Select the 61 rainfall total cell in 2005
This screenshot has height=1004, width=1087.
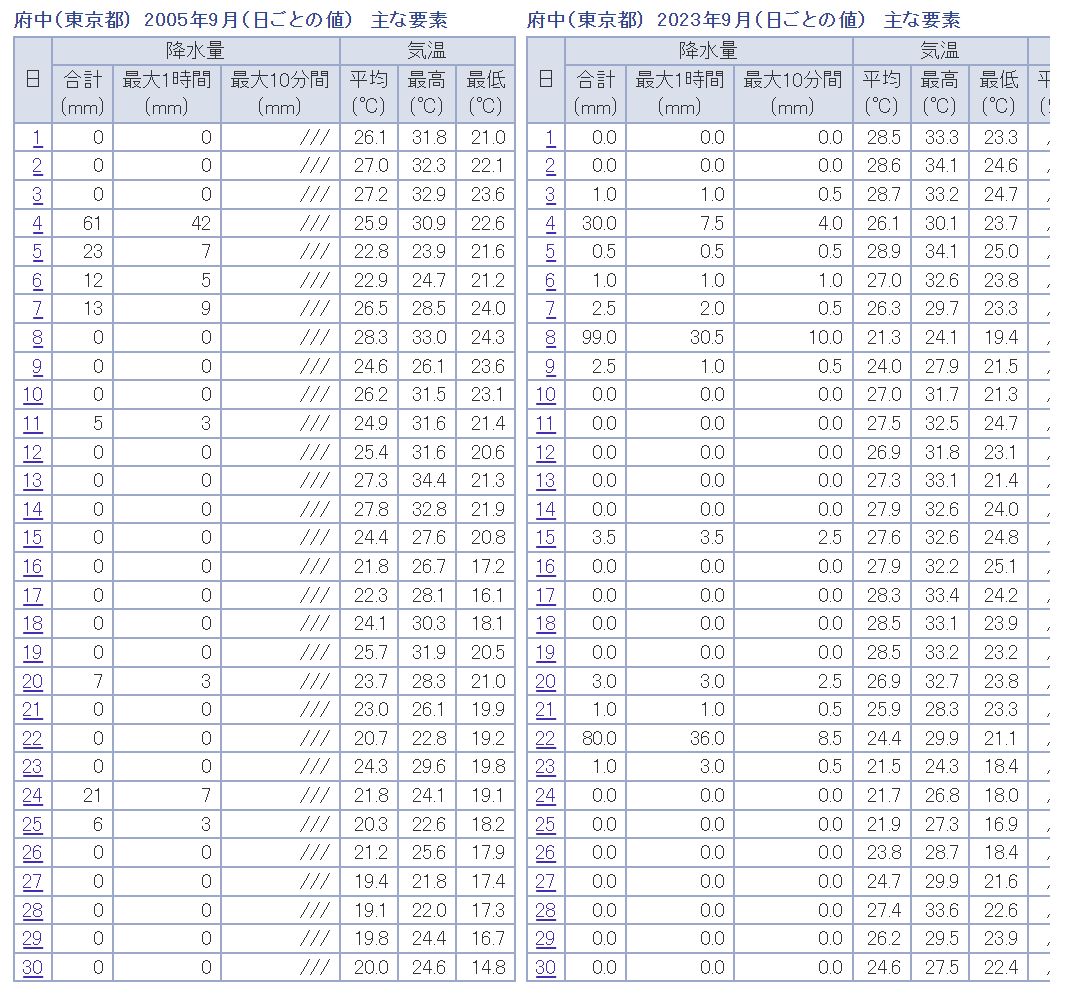pos(82,223)
